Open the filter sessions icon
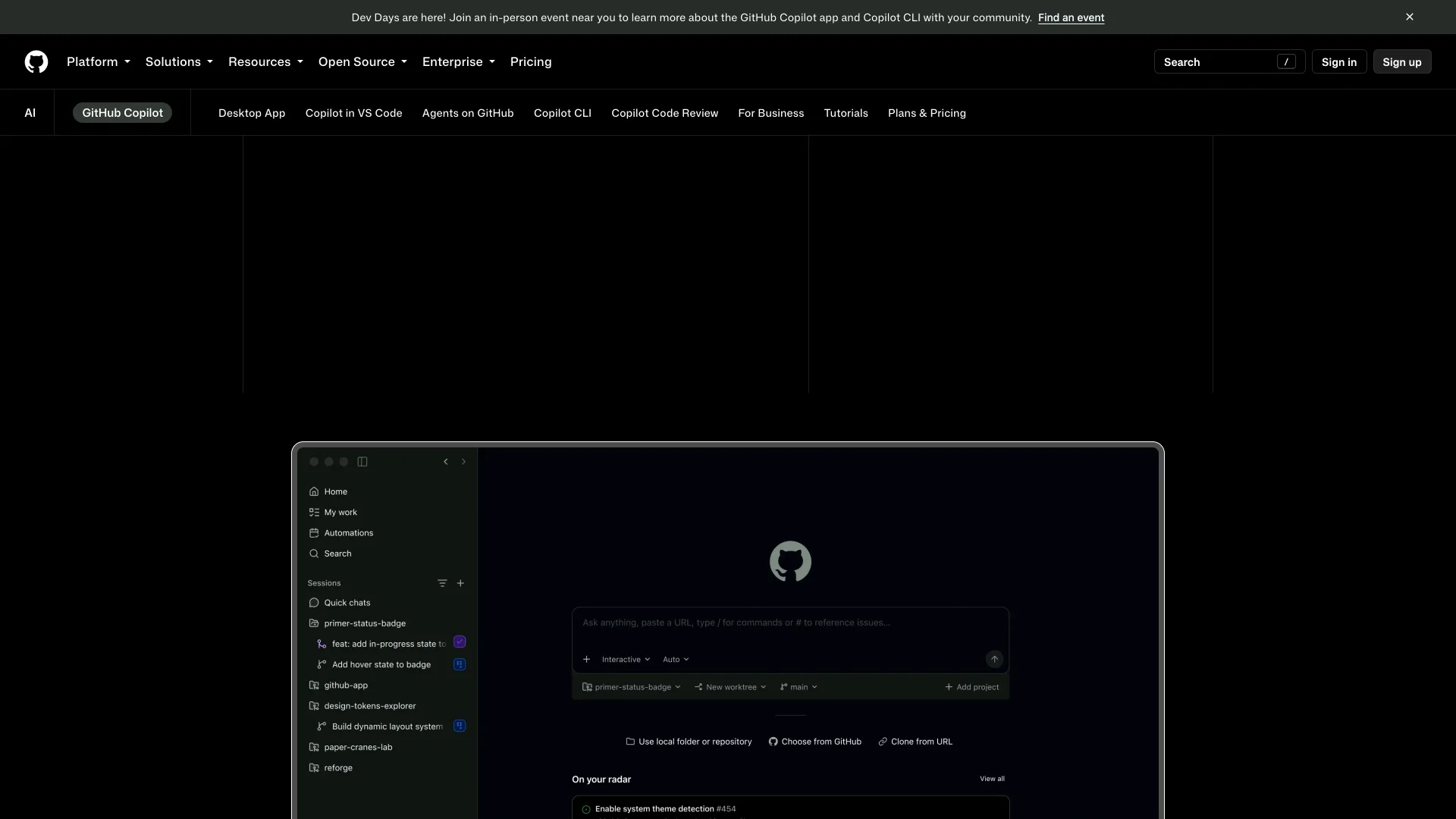Screen dimensions: 1456x819 (x=442, y=583)
